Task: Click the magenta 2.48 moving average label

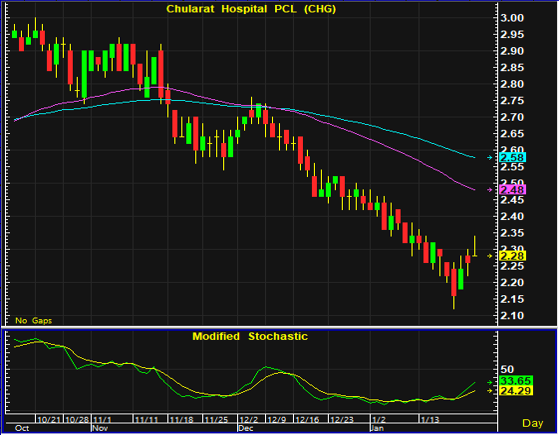Action: (x=512, y=190)
